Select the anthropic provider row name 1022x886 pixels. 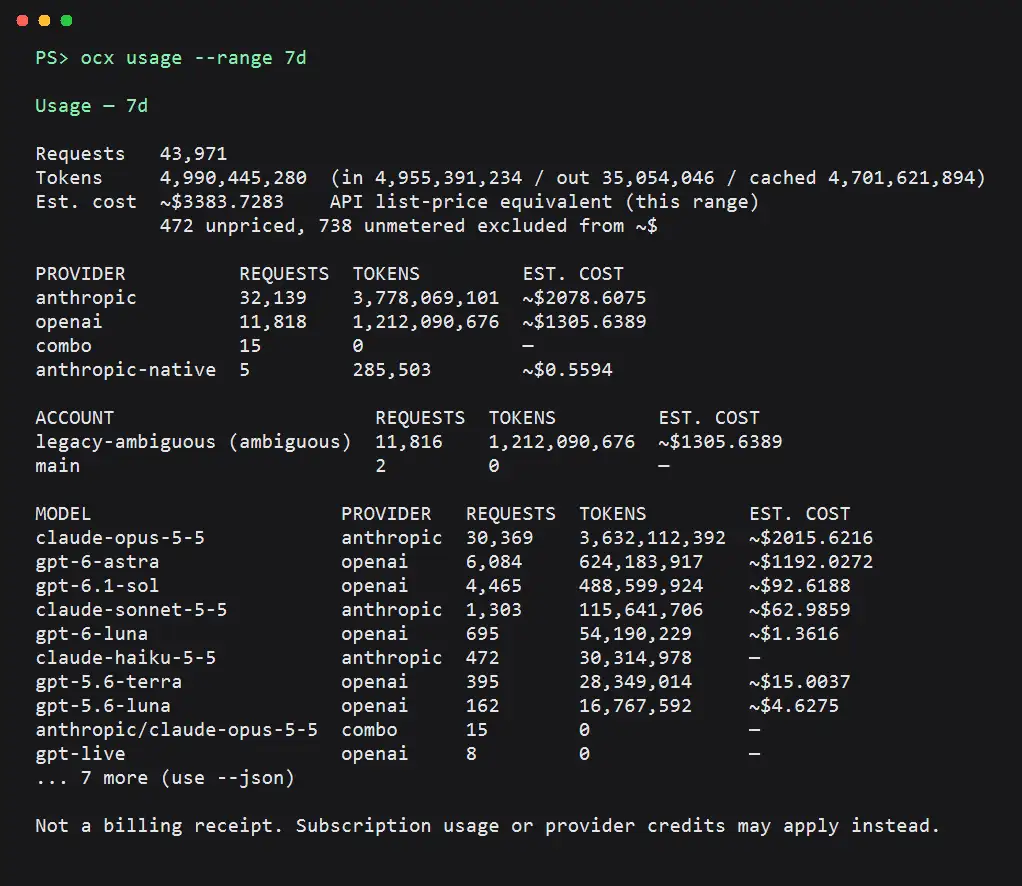pyautogui.click(x=86, y=298)
